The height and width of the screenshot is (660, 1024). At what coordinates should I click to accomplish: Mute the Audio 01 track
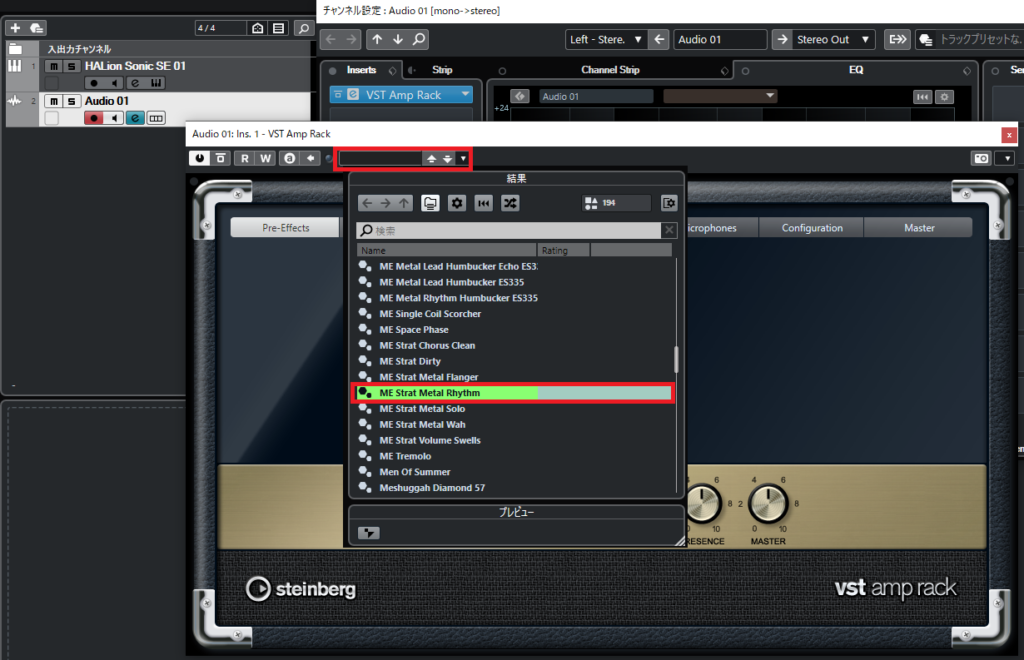[54, 101]
